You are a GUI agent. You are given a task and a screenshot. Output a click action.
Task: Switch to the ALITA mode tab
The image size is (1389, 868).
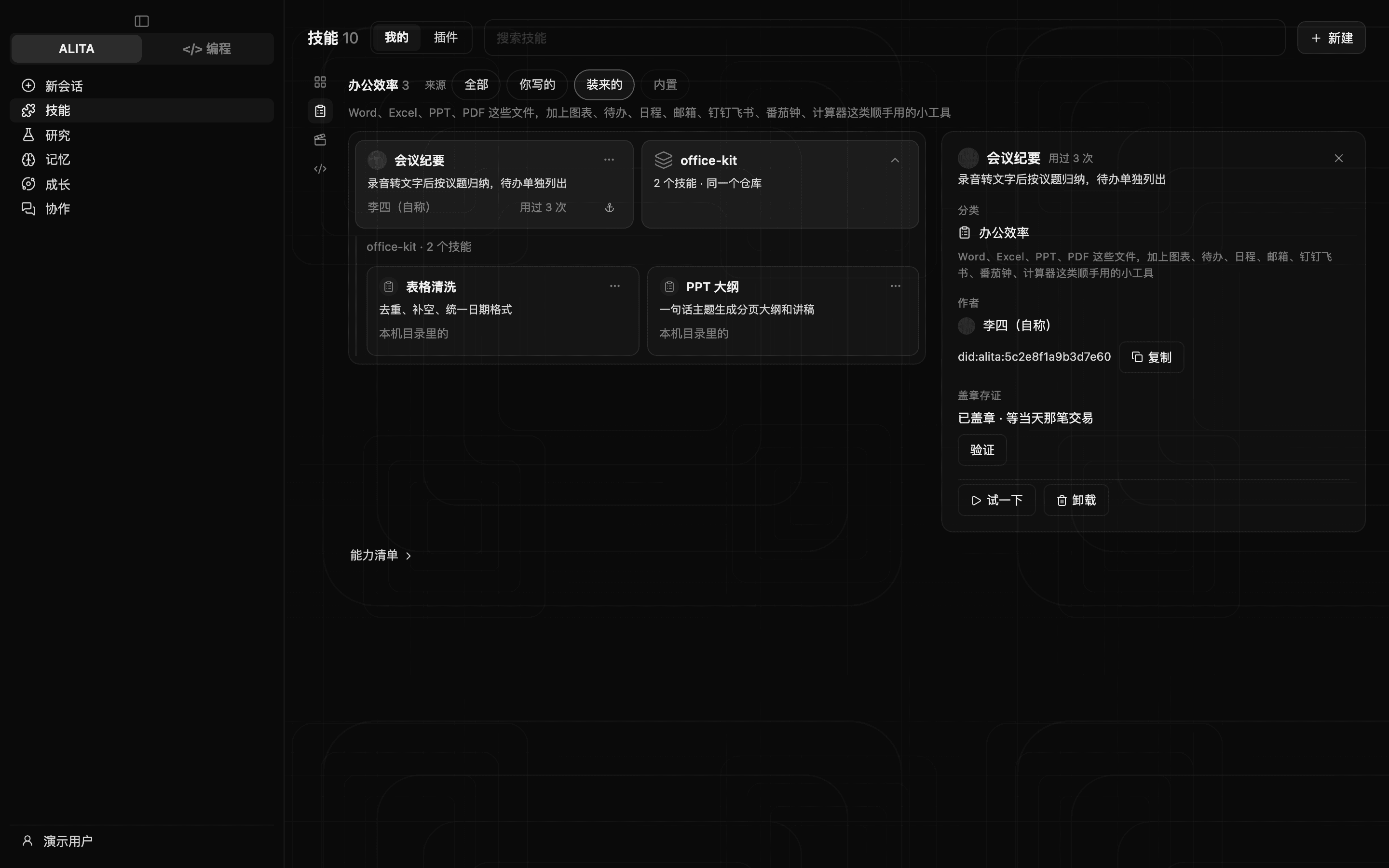point(76,49)
